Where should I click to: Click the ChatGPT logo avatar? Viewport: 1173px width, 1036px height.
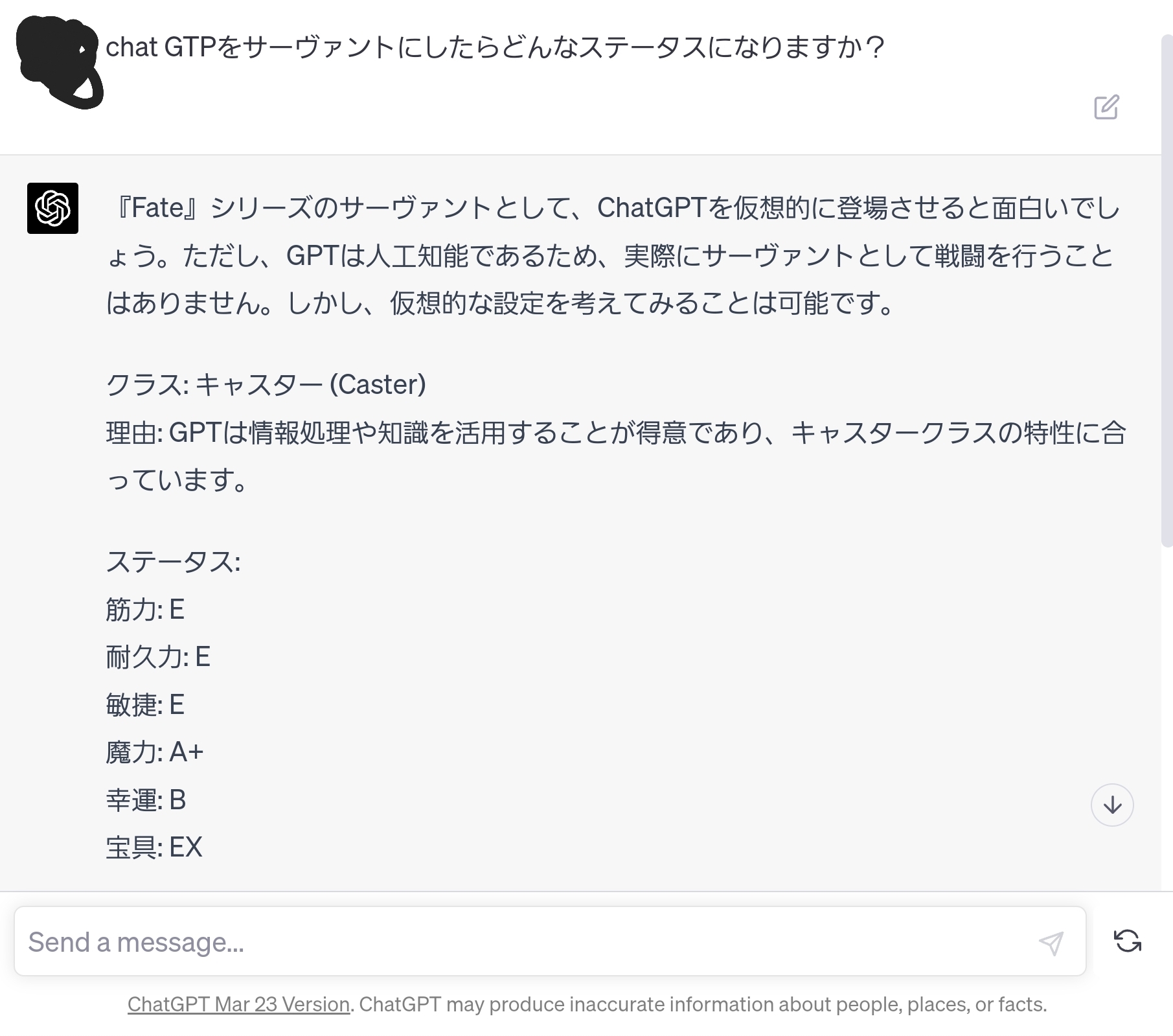tap(52, 208)
